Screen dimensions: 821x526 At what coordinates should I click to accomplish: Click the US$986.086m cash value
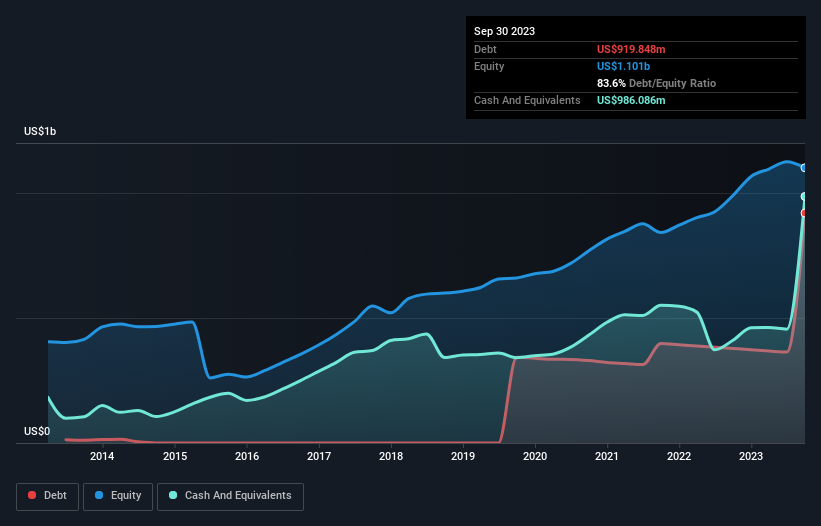(631, 100)
